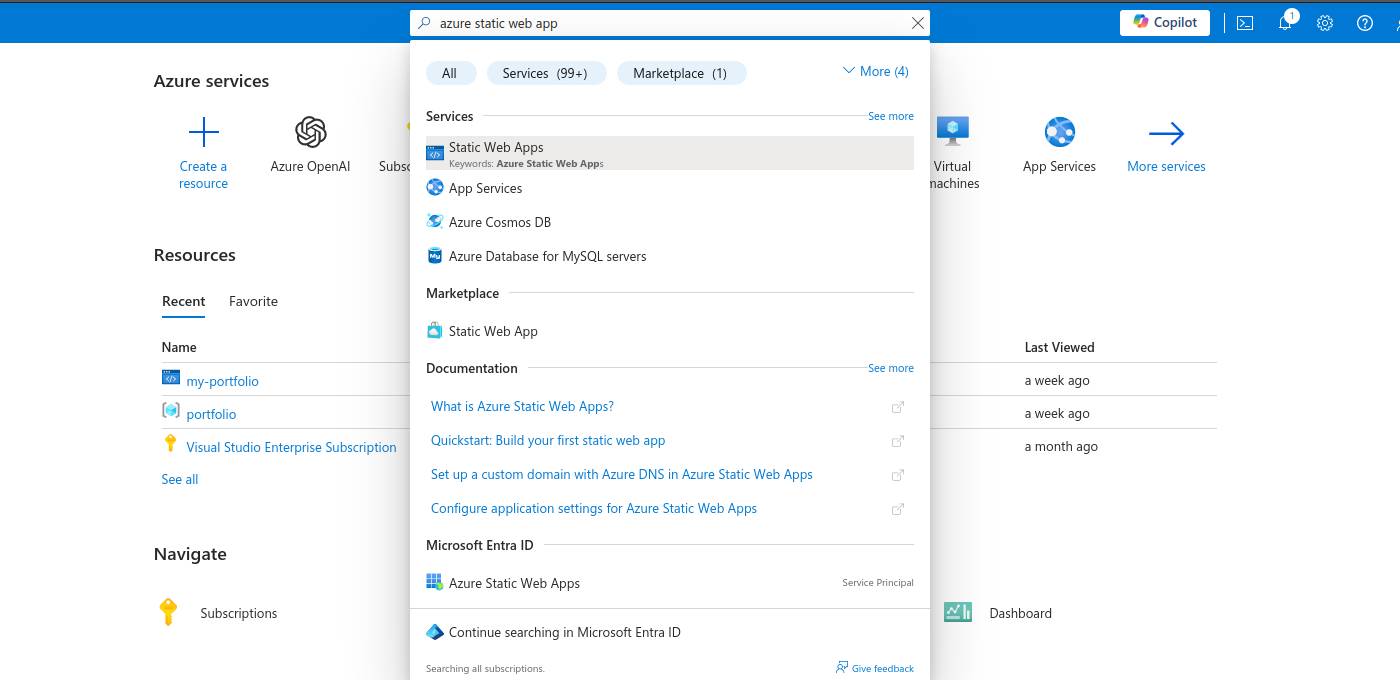Open portfolio resource link
Screen dimensions: 1400x680
pyautogui.click(x=211, y=414)
